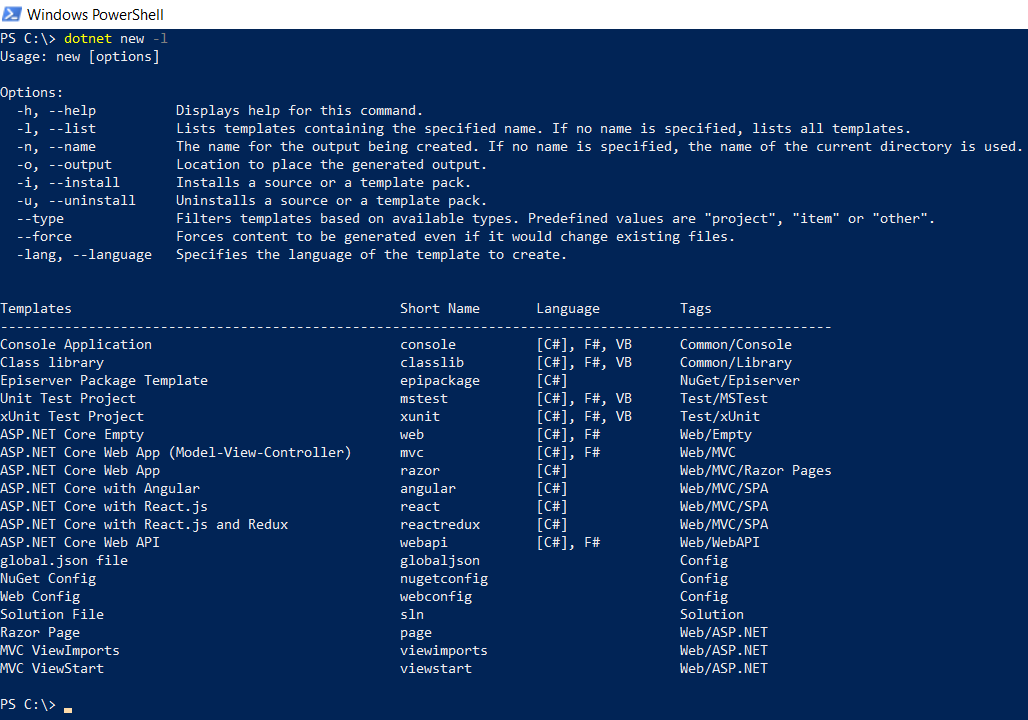The height and width of the screenshot is (720, 1028).
Task: Click the '--type' option
Action: 41,218
